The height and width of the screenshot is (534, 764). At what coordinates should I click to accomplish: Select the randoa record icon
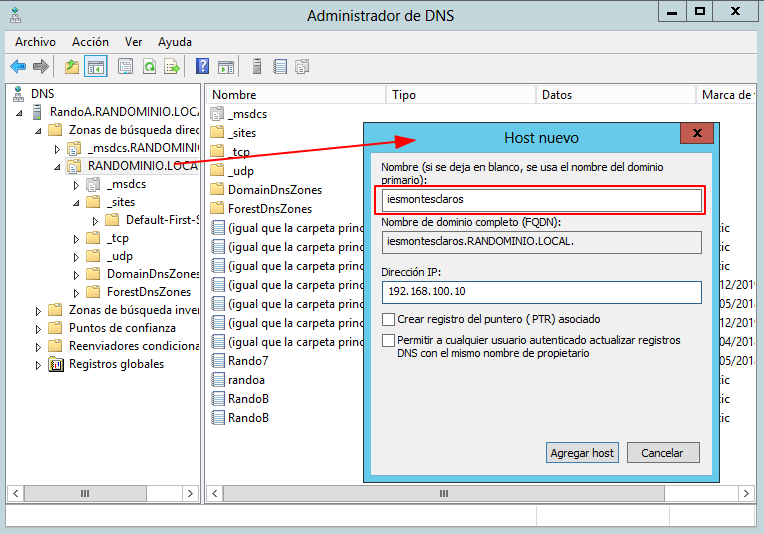pos(218,380)
